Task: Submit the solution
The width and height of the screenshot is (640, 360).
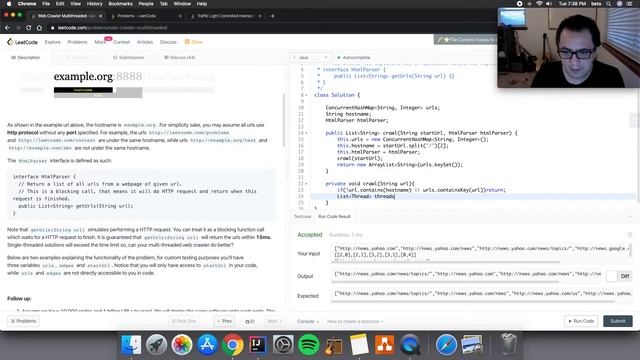Action: pyautogui.click(x=618, y=321)
